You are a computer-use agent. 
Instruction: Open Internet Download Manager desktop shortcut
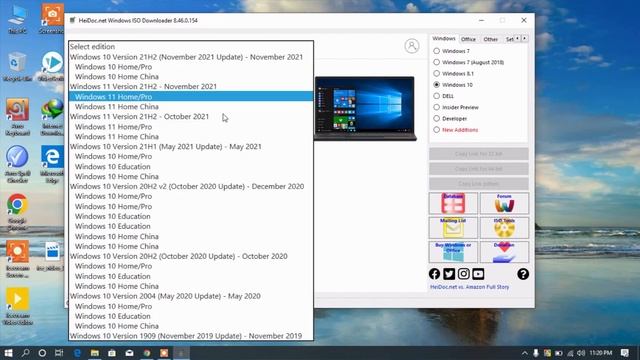pos(52,117)
